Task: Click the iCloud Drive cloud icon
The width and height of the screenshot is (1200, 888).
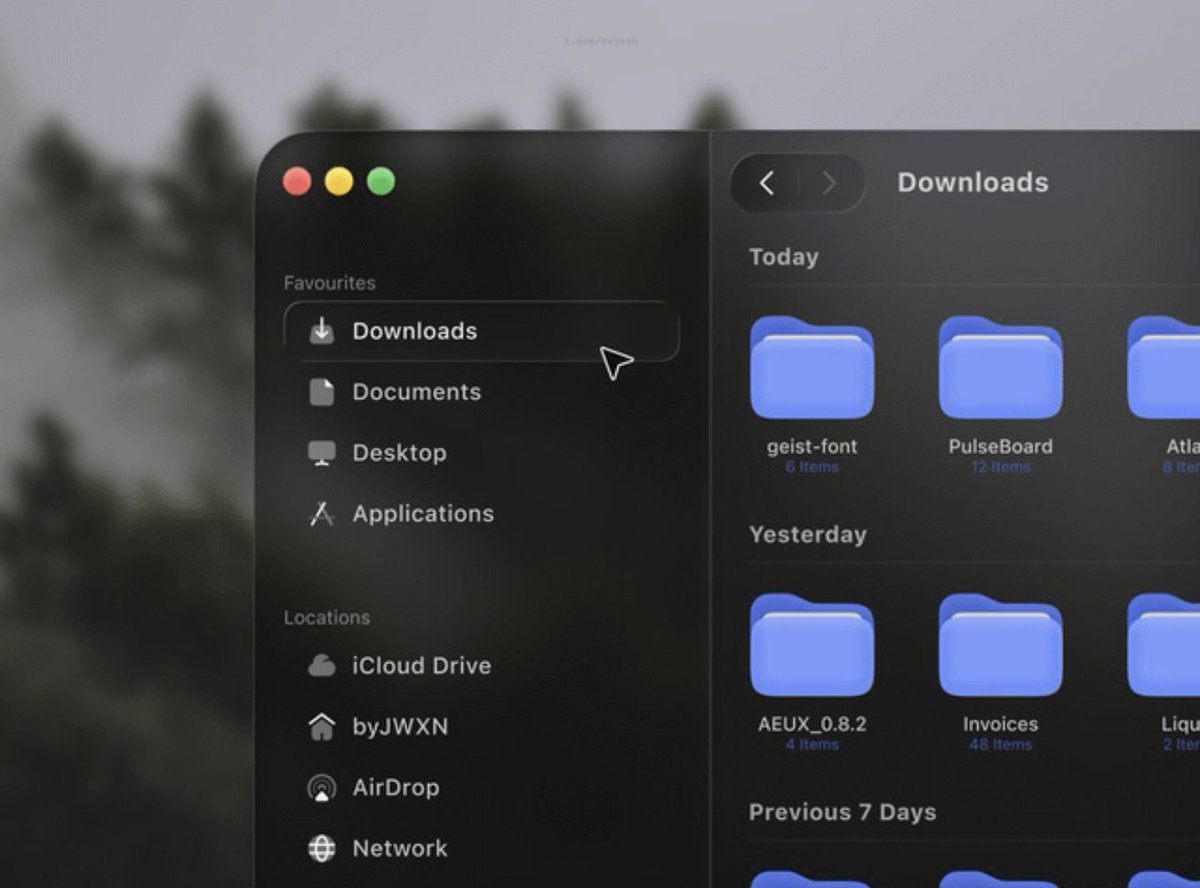Action: (320, 665)
